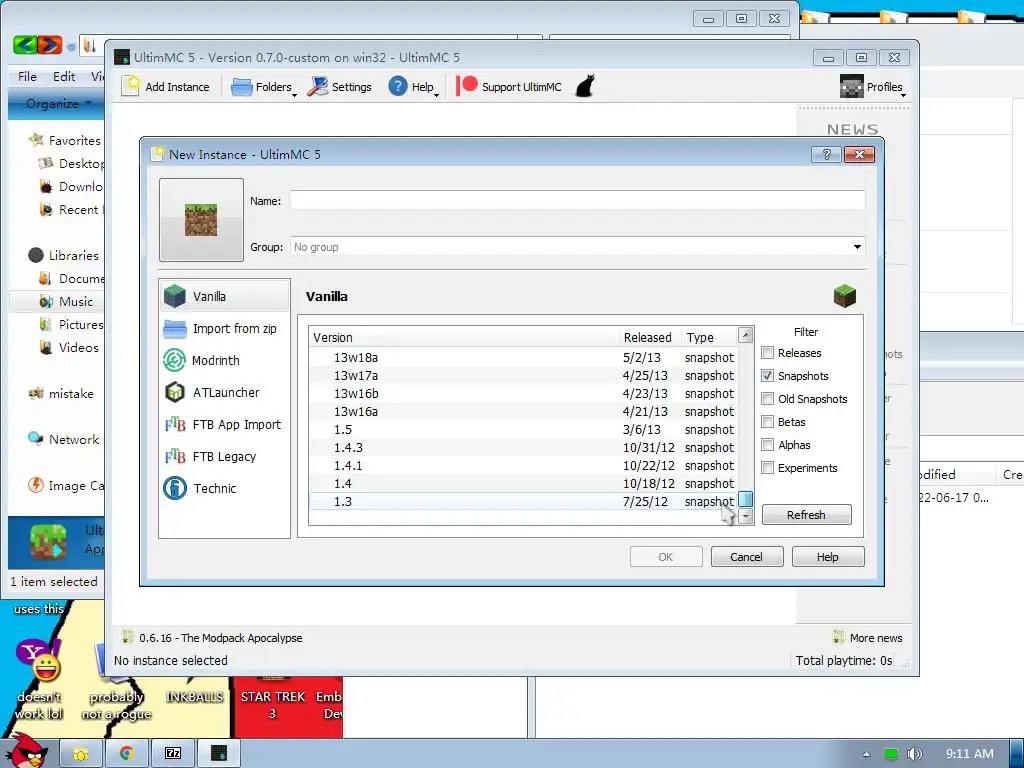Click the Add Instance toolbar icon
This screenshot has height=768, width=1024.
131,86
